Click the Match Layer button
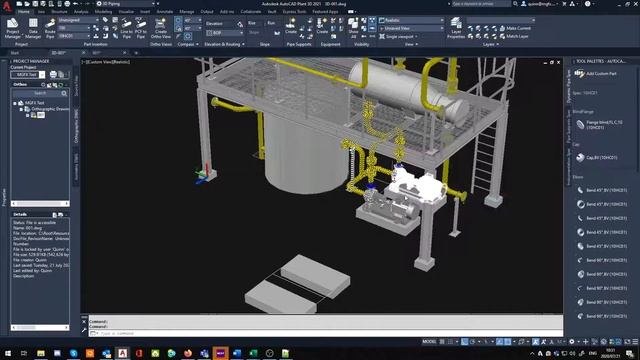 pyautogui.click(x=514, y=36)
